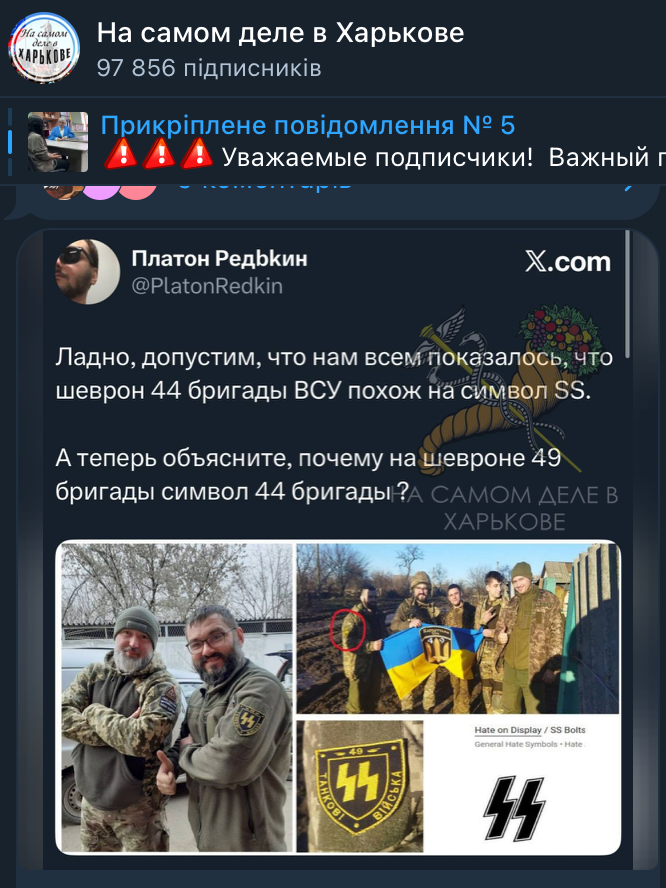Click the @PlatonRedkin handle
The height and width of the screenshot is (888, 666).
(207, 286)
